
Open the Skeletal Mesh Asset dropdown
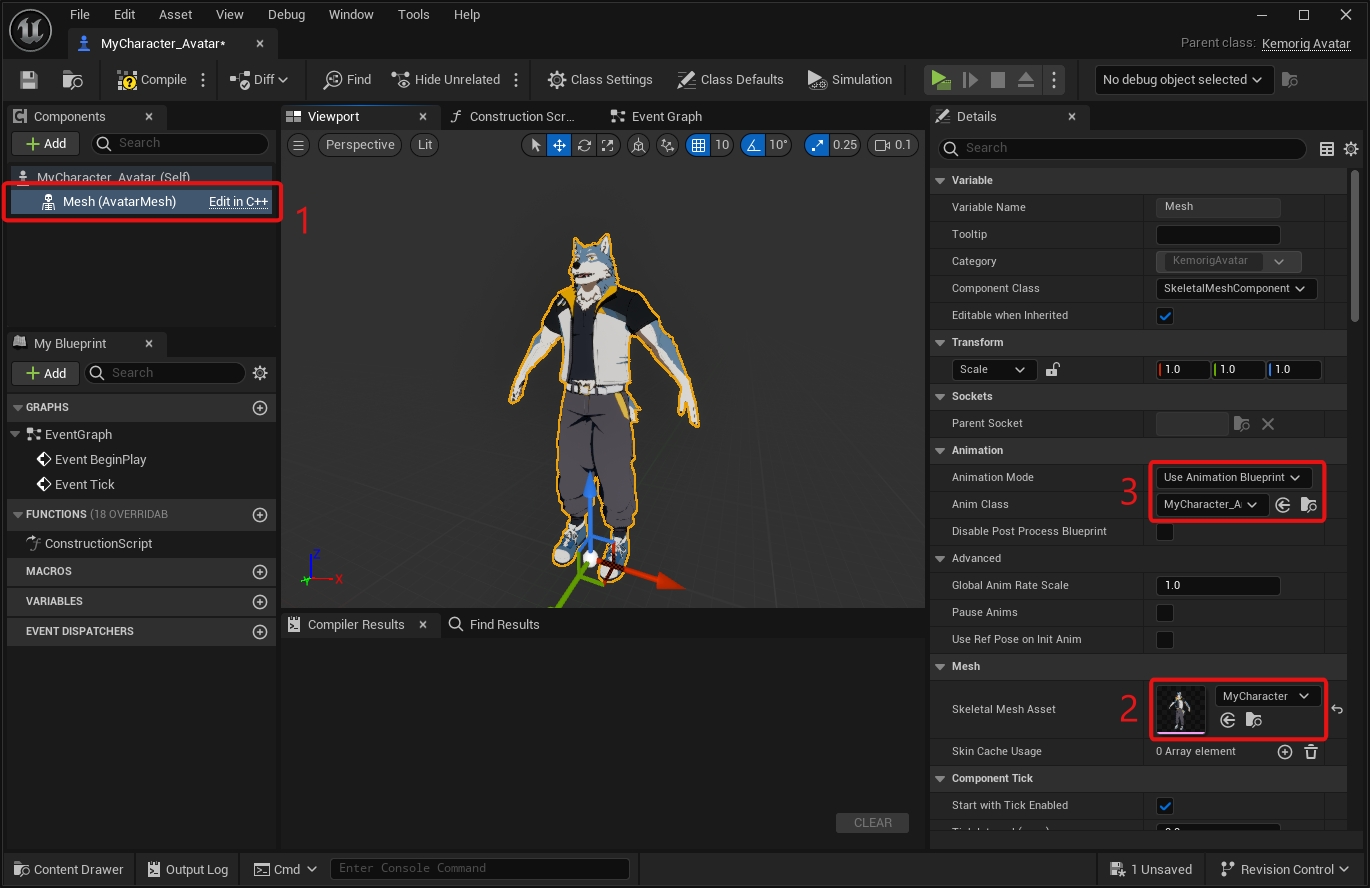(1266, 696)
